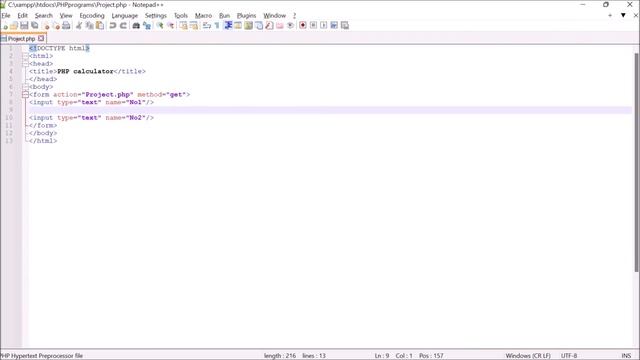
Task: Select the Project.php document tab
Action: [22, 38]
